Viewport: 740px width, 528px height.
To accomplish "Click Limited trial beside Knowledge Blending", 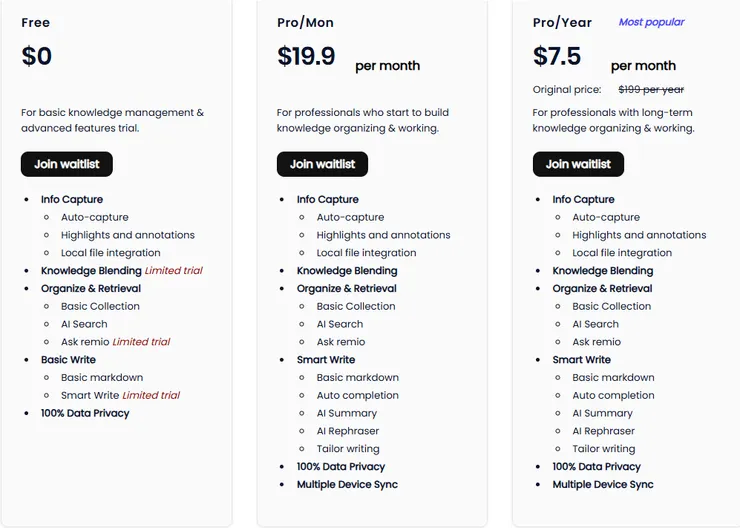I will pyautogui.click(x=174, y=271).
